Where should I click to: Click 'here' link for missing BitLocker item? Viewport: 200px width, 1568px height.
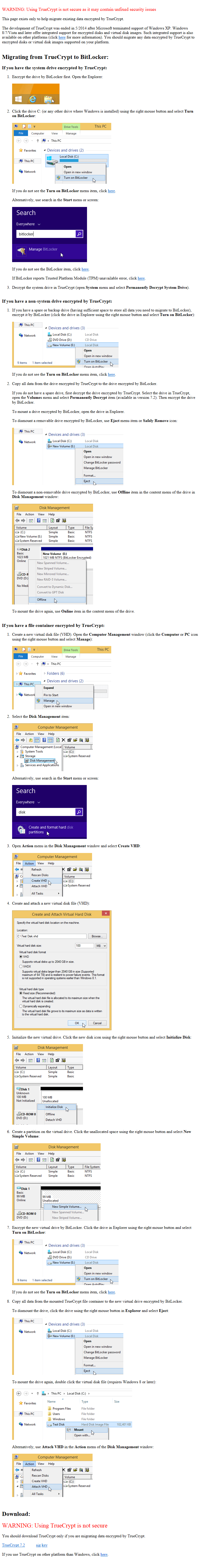click(x=85, y=269)
